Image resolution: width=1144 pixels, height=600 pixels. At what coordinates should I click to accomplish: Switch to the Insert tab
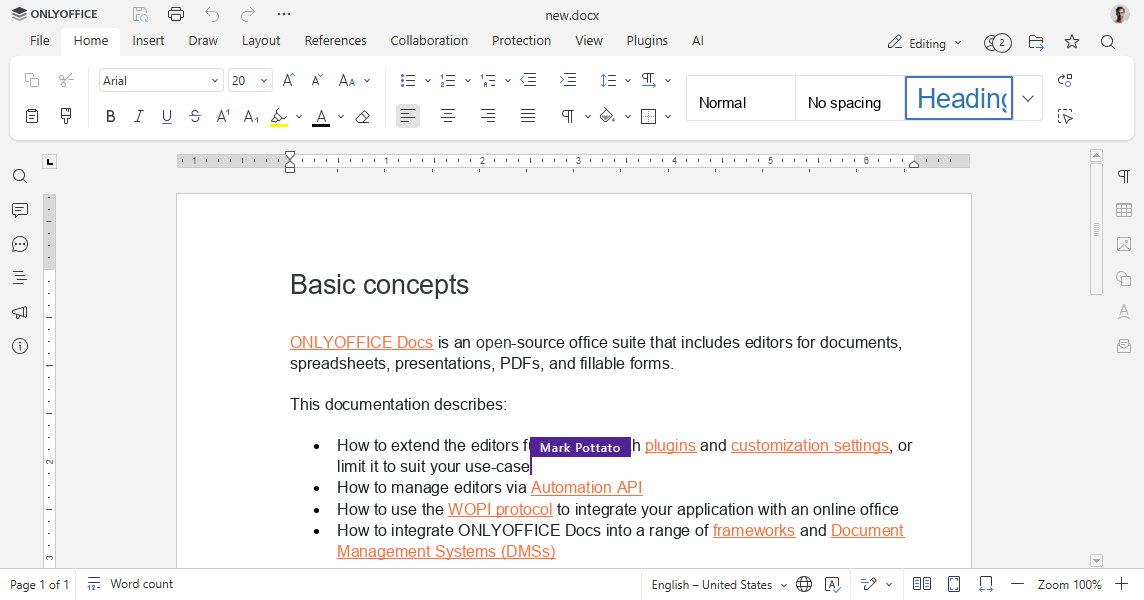[148, 41]
